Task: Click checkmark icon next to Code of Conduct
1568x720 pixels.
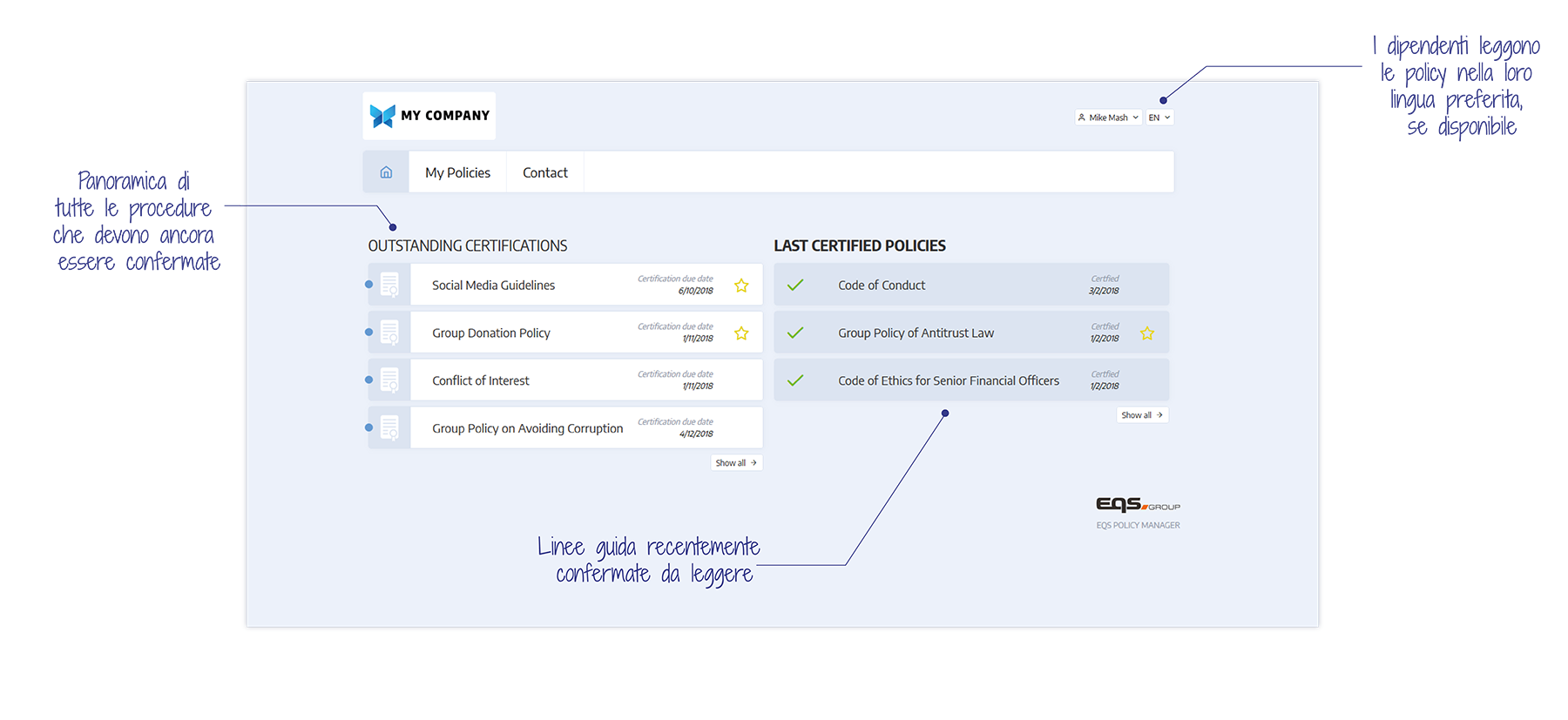Action: coord(795,285)
